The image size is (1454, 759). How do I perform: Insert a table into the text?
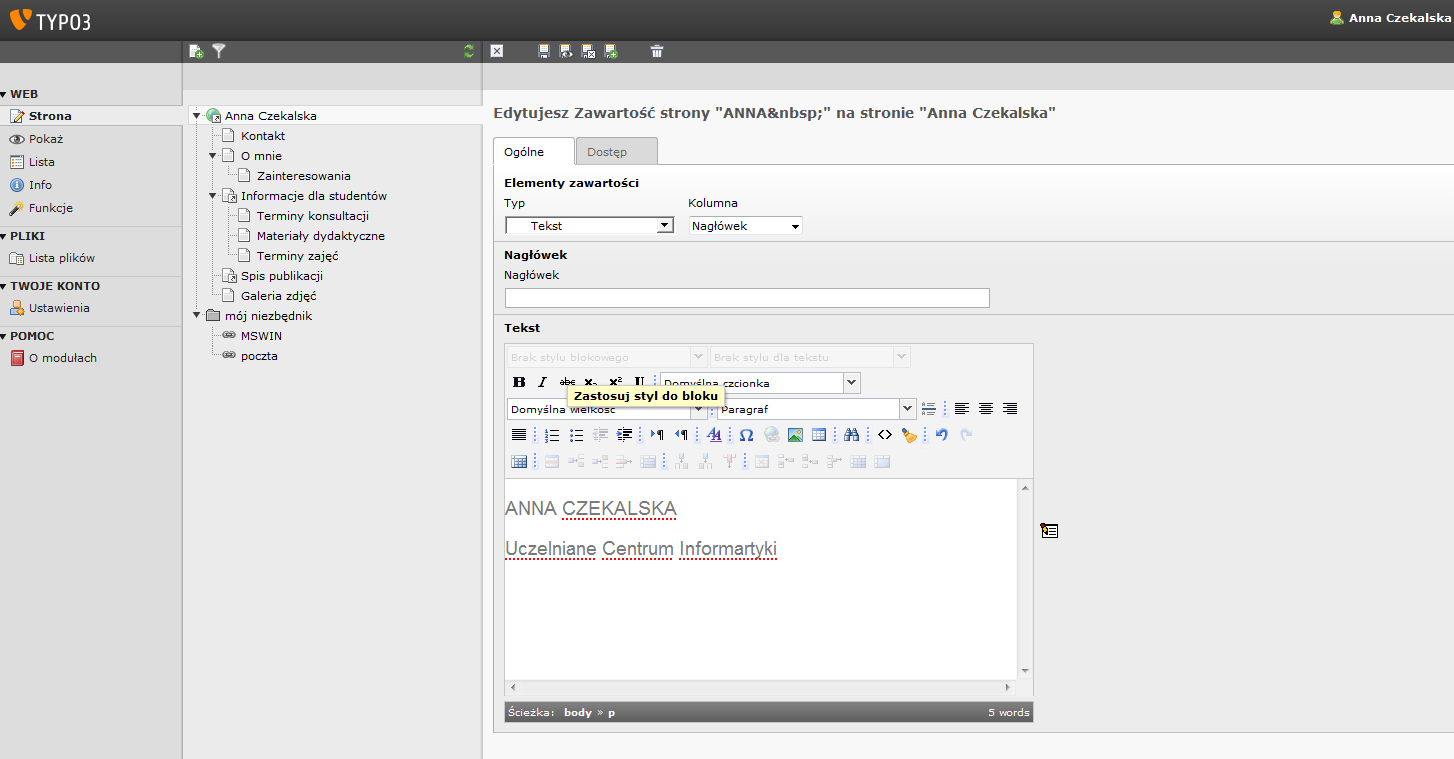(819, 434)
